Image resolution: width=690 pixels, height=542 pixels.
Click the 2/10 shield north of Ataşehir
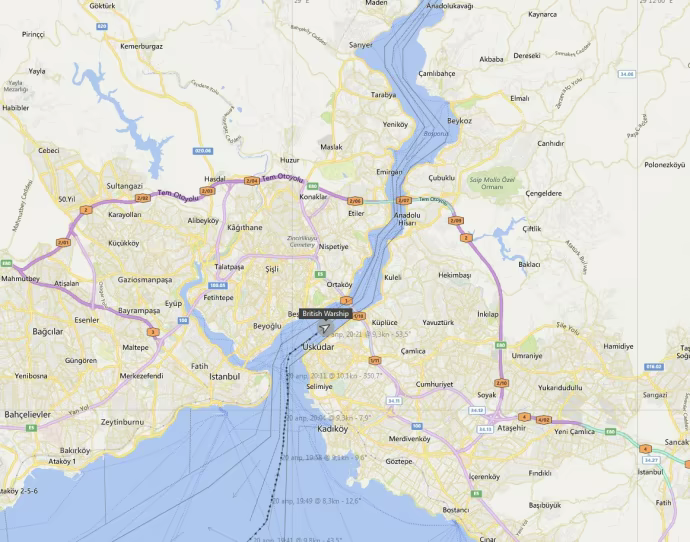501,383
